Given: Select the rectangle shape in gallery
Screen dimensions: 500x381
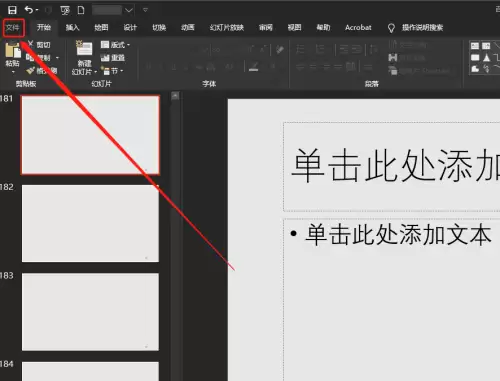Looking at the screenshot, I should click(x=475, y=58).
